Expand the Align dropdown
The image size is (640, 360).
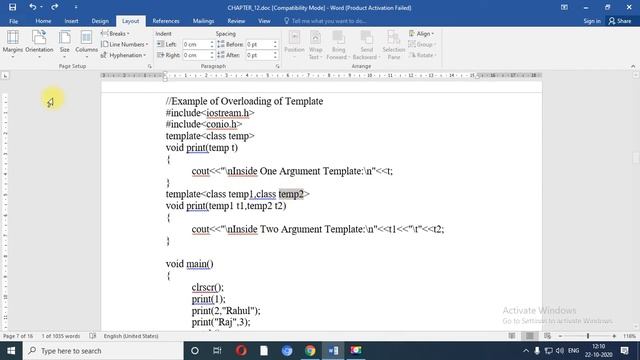422,33
